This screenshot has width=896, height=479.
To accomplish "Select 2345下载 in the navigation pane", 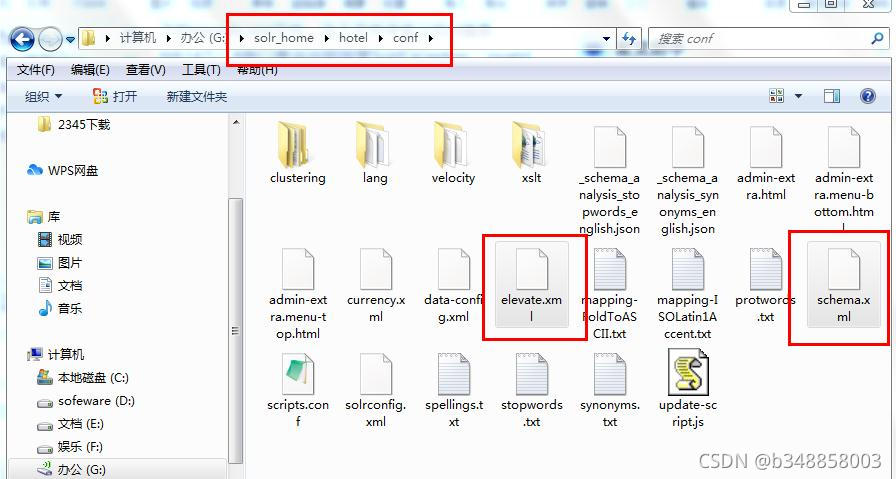I will (x=73, y=124).
